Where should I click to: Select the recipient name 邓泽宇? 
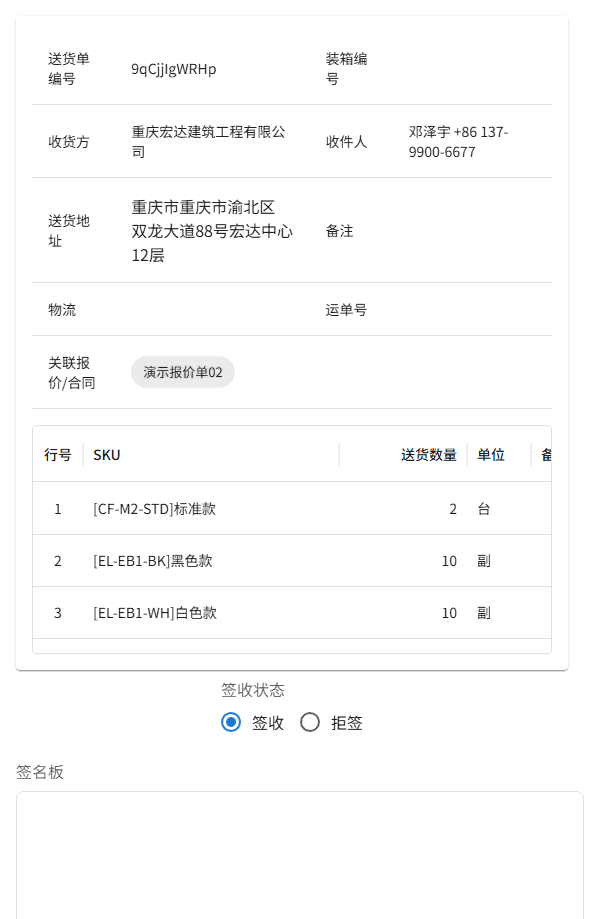coord(427,131)
